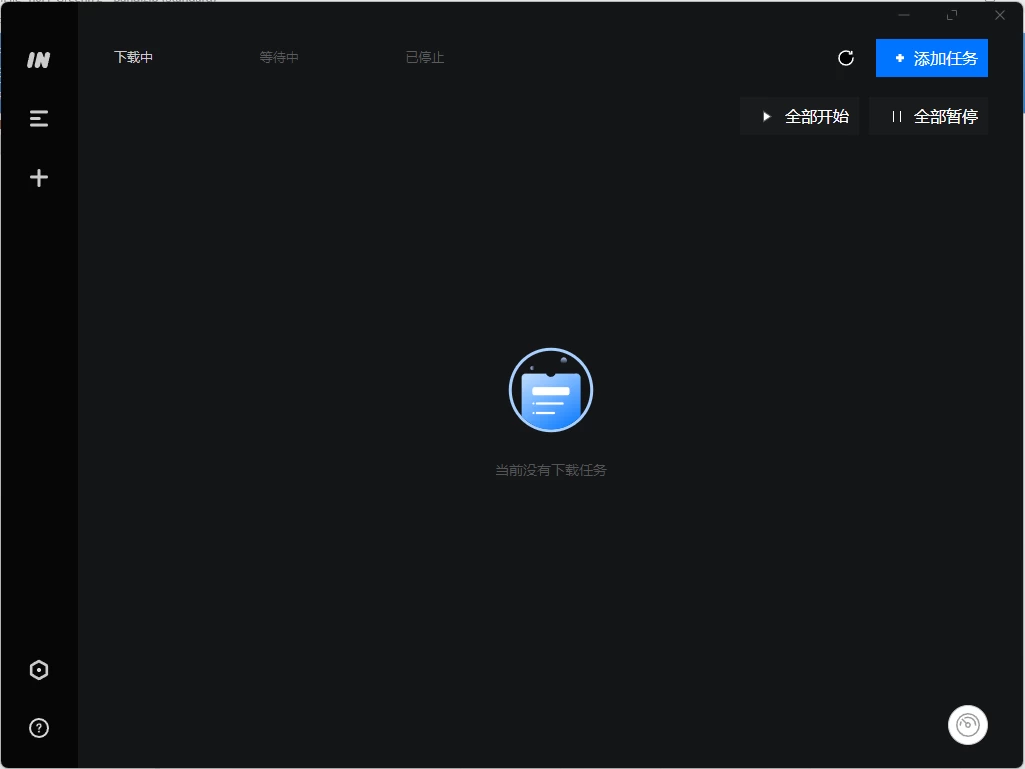Click the empty download list illustration

pyautogui.click(x=550, y=390)
